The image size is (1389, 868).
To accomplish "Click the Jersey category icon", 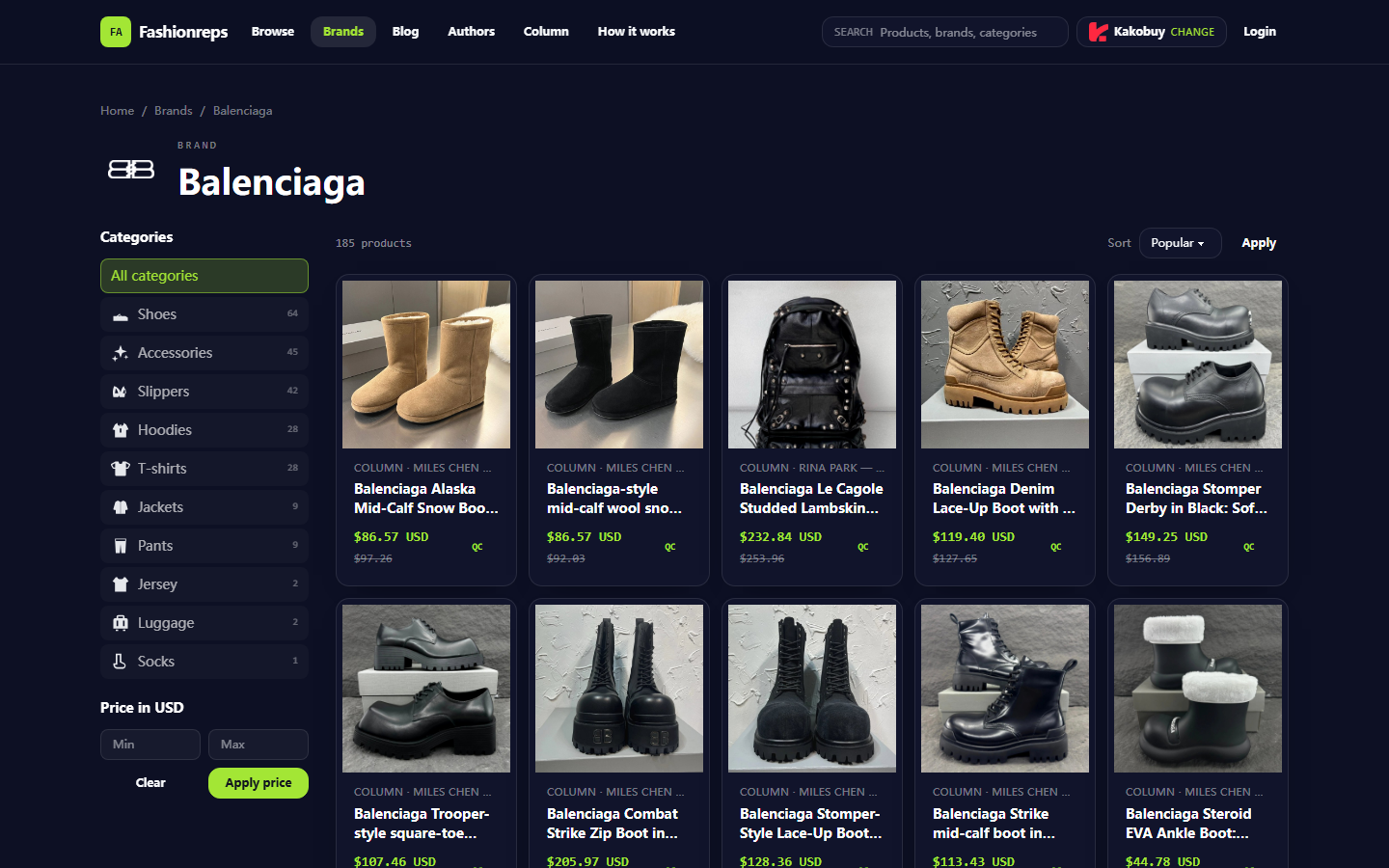I will coord(120,584).
